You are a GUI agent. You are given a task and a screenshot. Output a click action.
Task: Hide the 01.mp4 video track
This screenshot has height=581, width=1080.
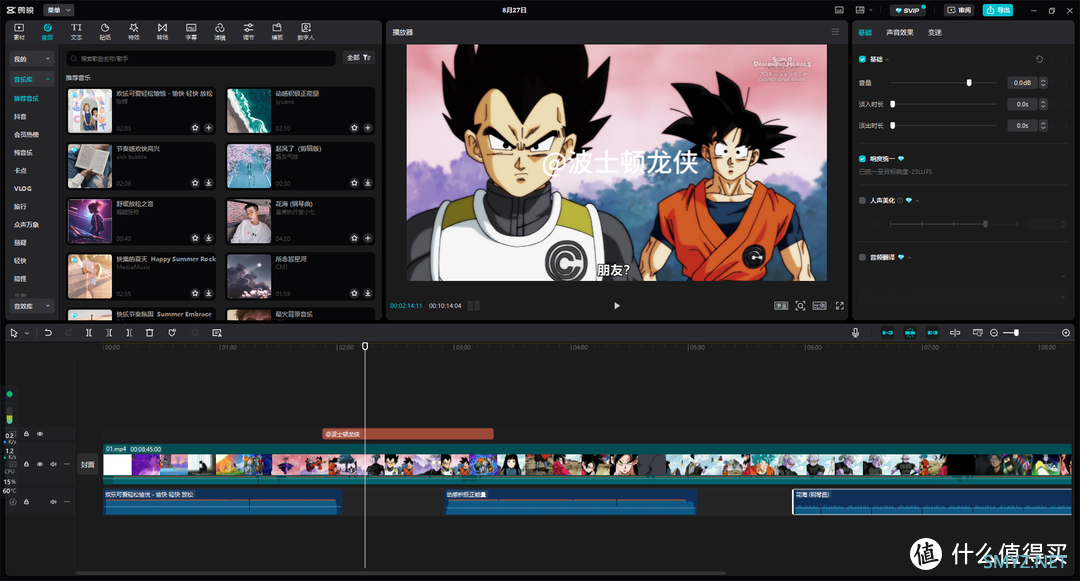pyautogui.click(x=40, y=464)
